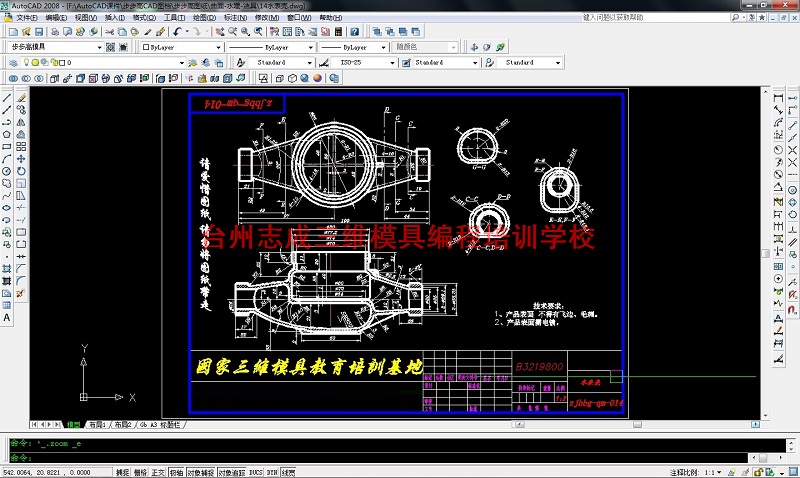Click the Cut scissors icon
Screen dimensions: 800x478
pyautogui.click(x=109, y=32)
